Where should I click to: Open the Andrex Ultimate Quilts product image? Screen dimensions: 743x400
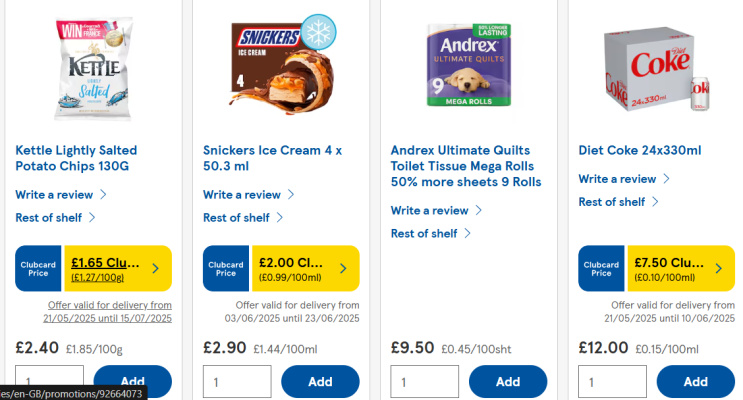pos(468,65)
